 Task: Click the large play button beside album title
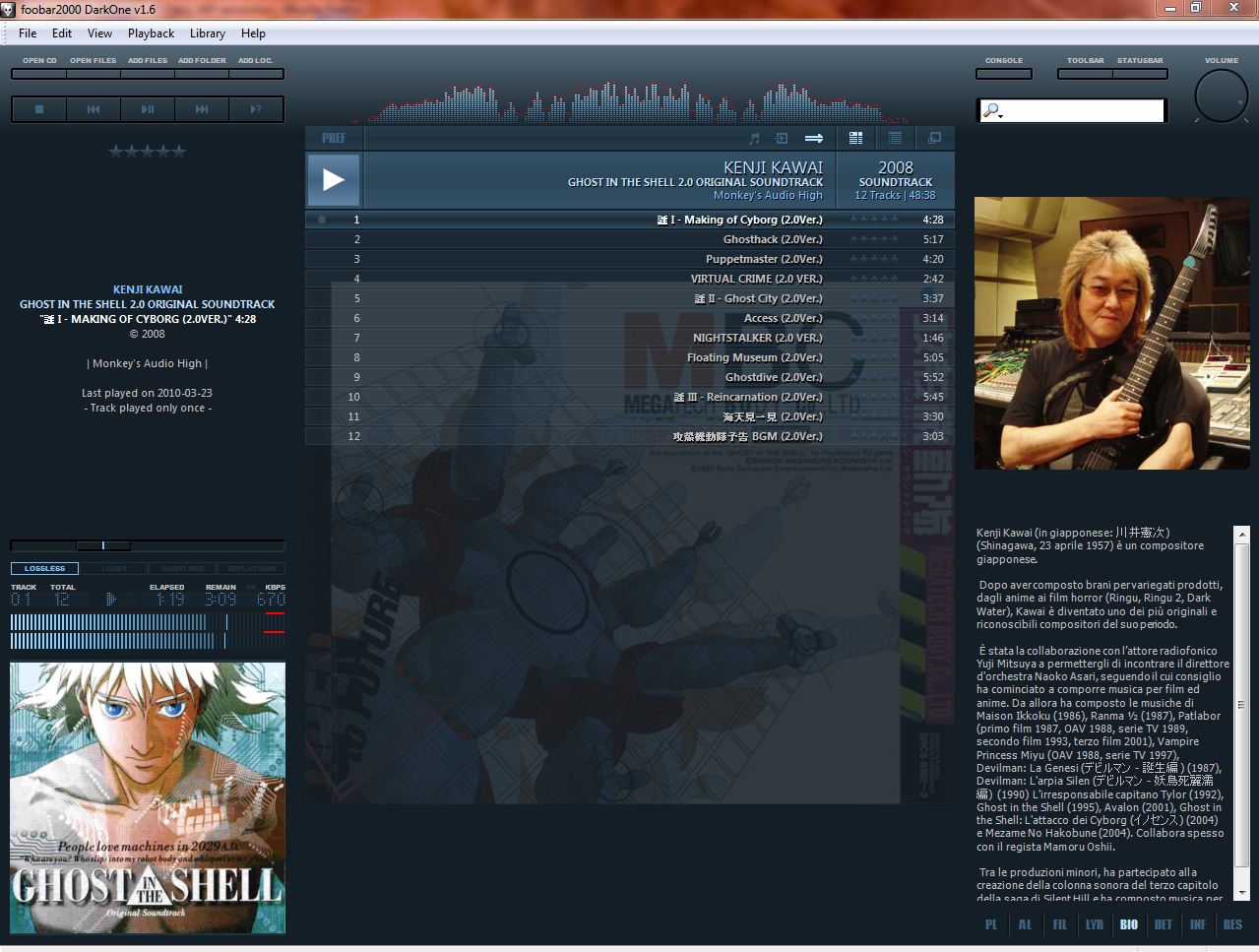coord(334,179)
